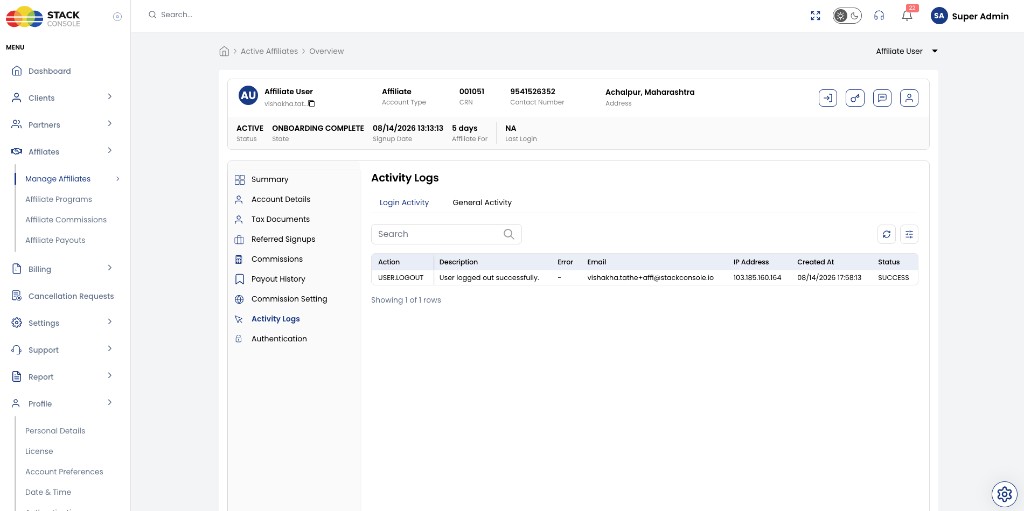Open License under Profile

pyautogui.click(x=39, y=451)
